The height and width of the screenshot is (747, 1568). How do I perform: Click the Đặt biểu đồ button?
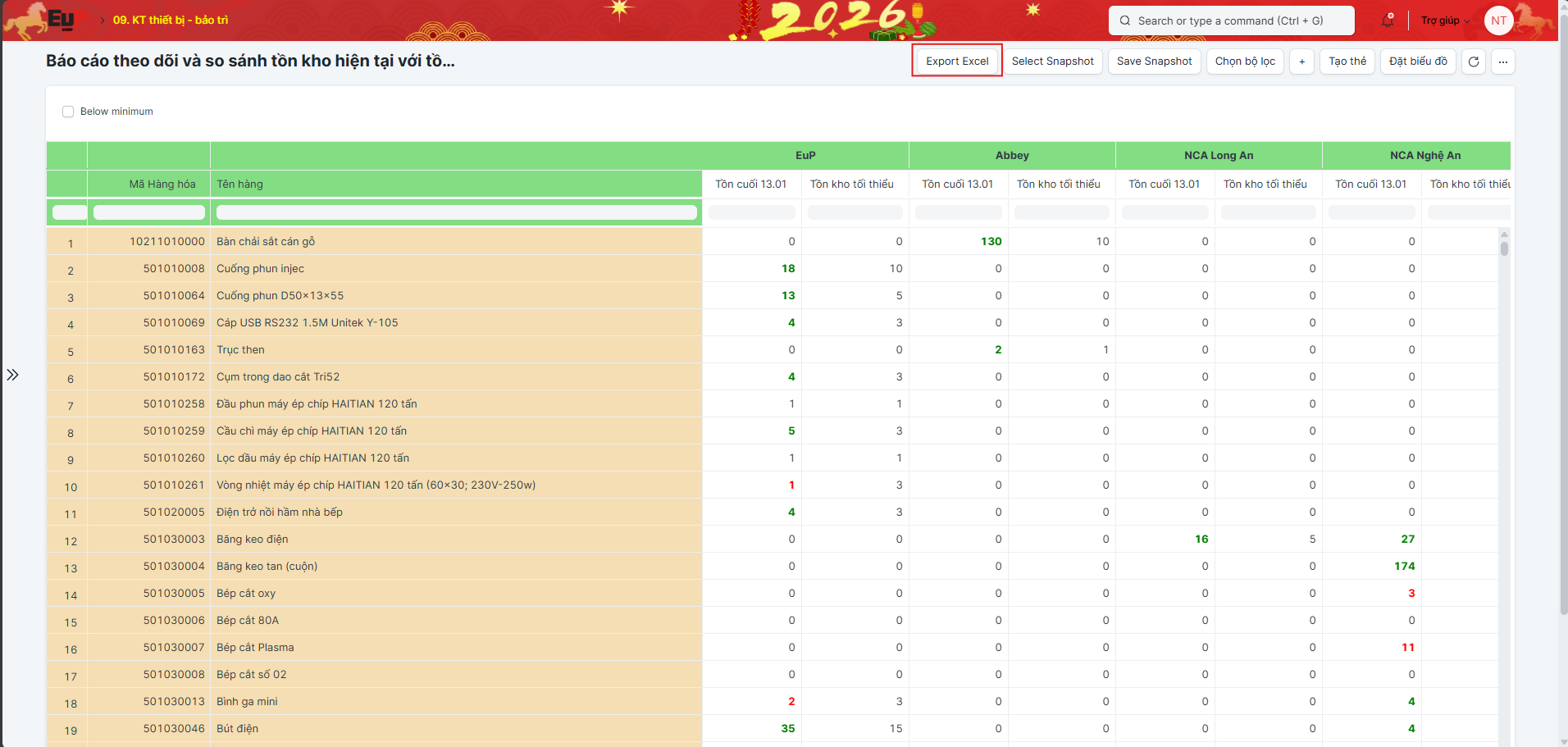point(1418,61)
